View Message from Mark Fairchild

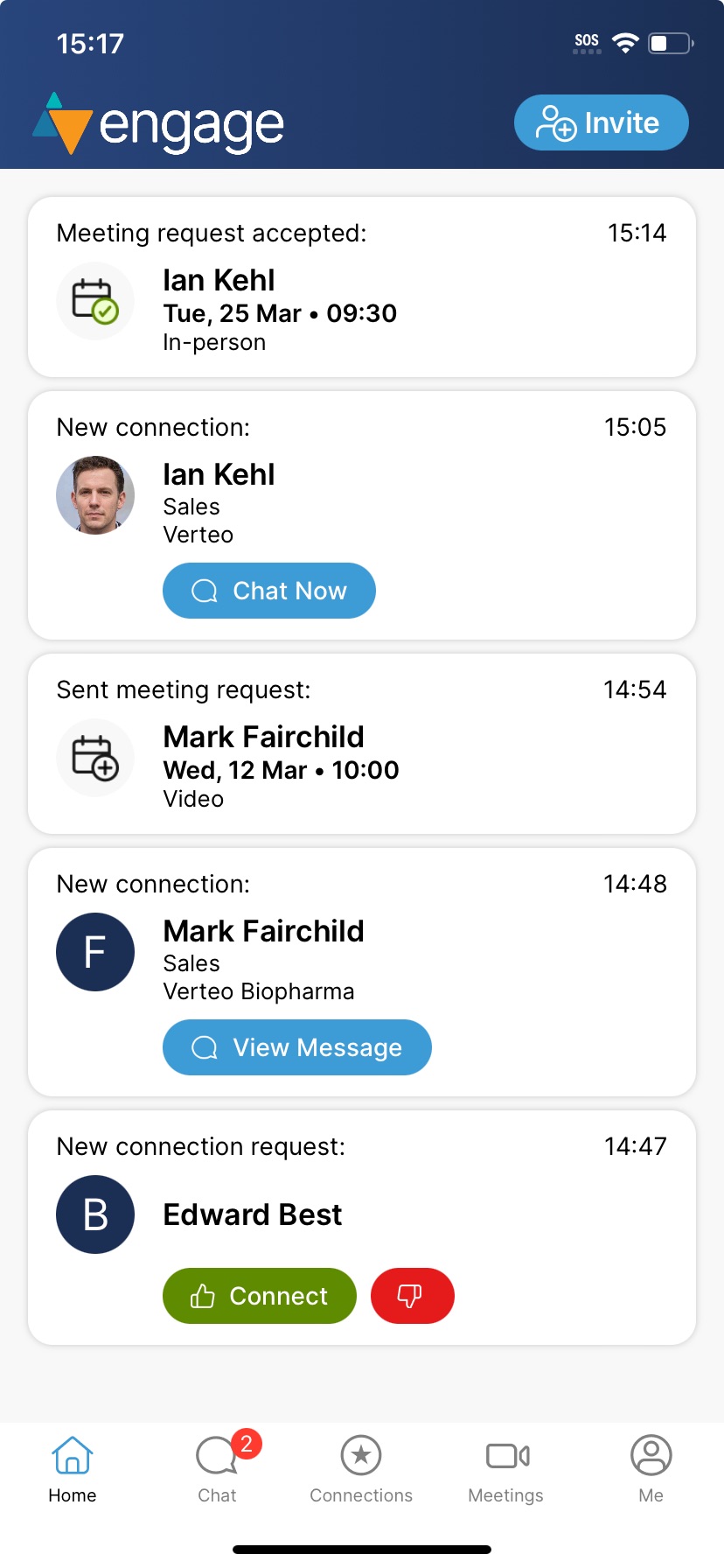(297, 1047)
